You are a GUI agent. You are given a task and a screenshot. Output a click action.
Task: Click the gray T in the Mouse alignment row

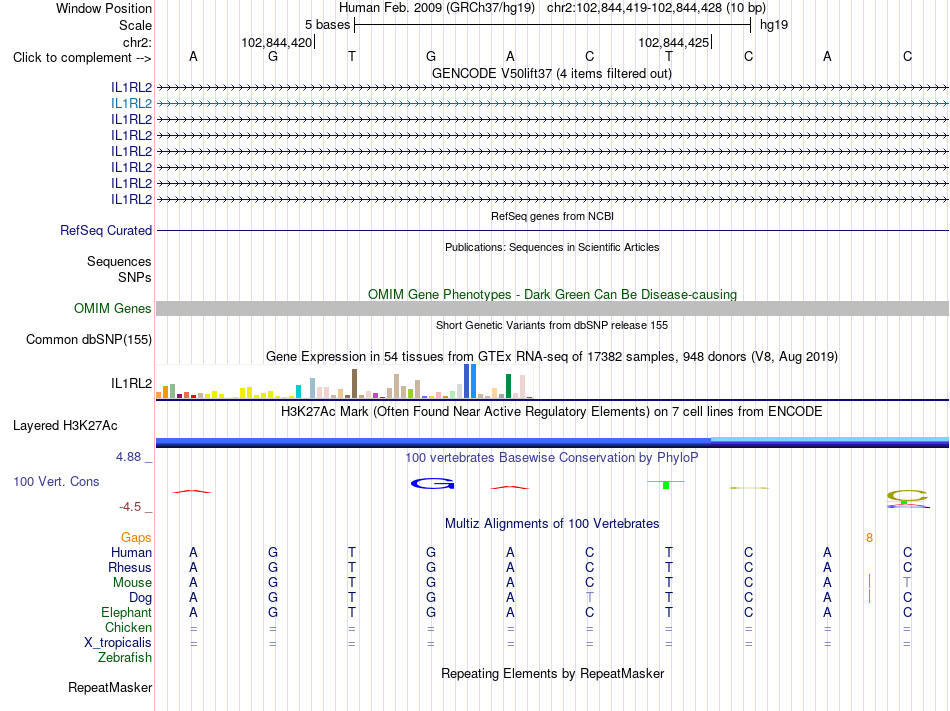pos(907,582)
